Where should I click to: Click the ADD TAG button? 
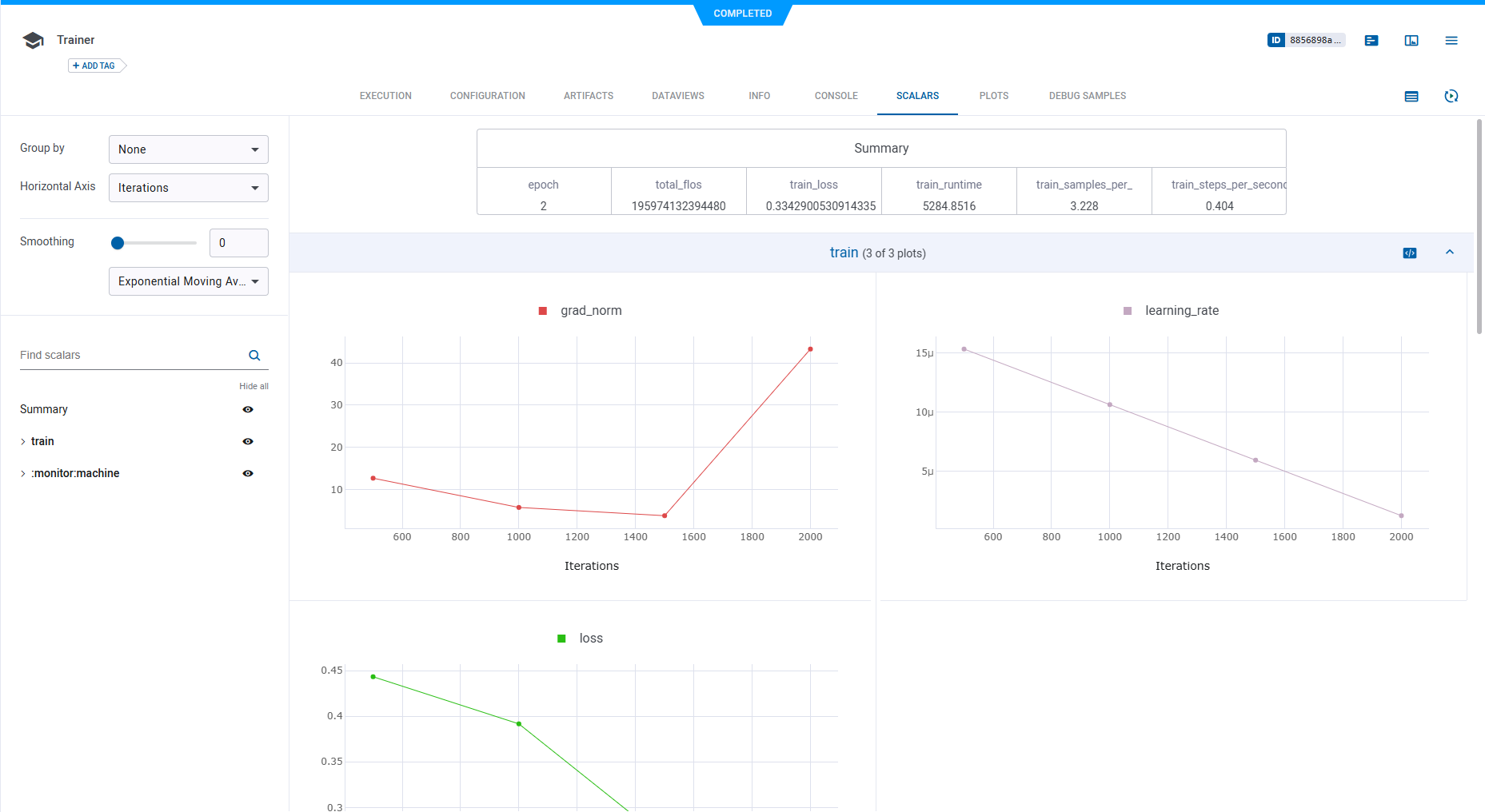pyautogui.click(x=94, y=66)
